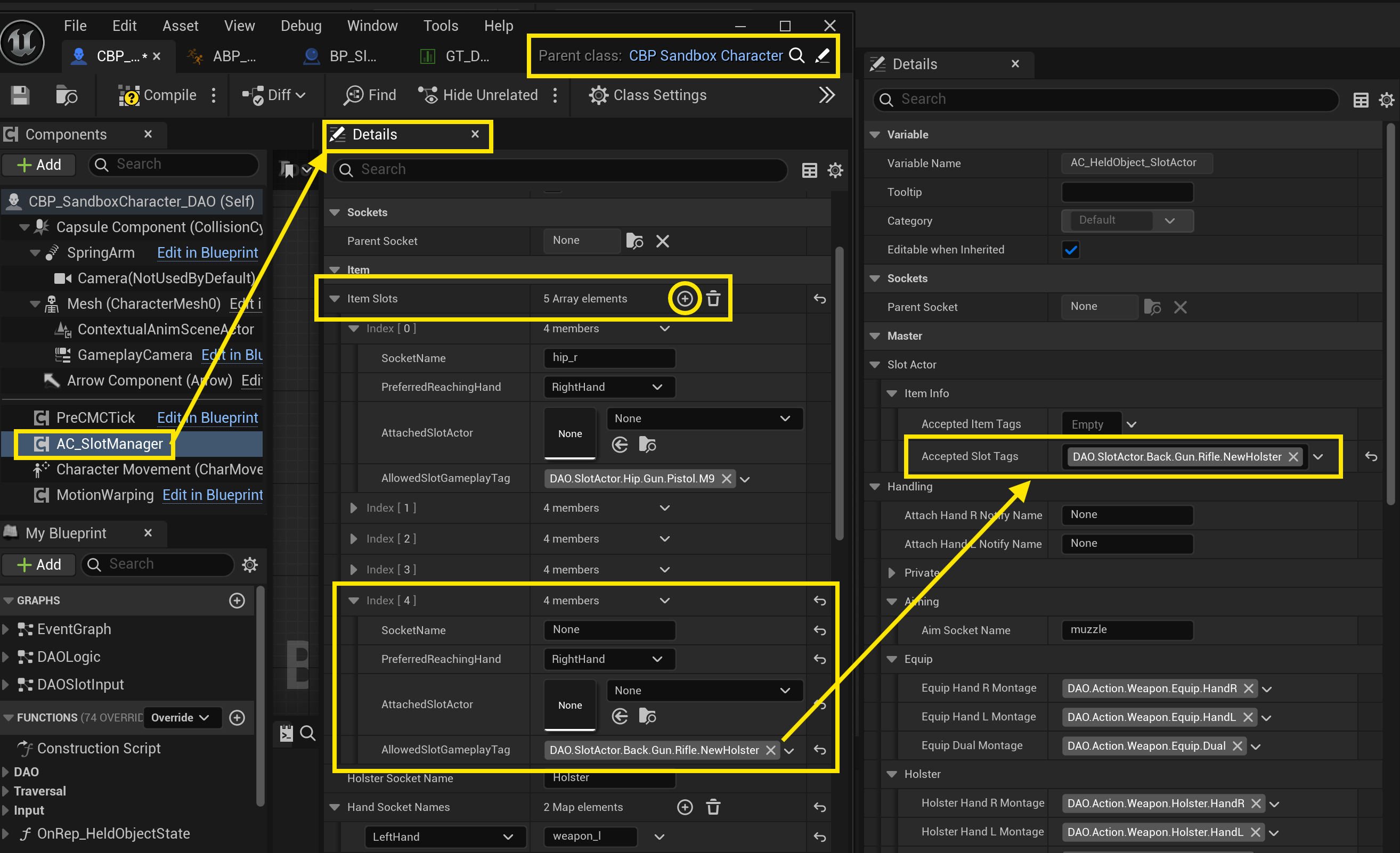Screen dimensions: 1400x853
Task: Click the Browse to asset icon
Action: (x=67, y=95)
